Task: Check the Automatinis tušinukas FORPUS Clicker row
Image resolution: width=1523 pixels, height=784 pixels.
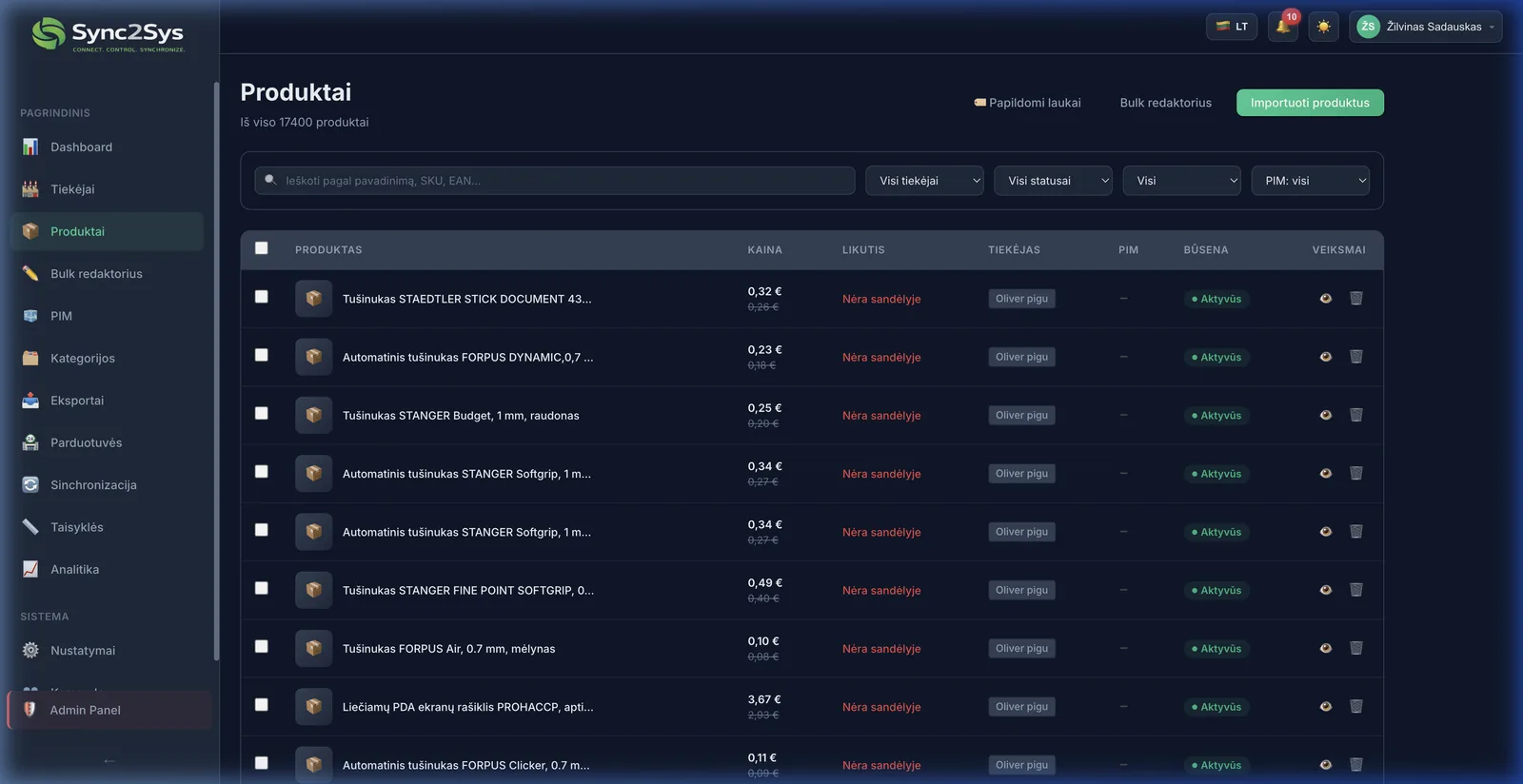Action: [x=261, y=763]
